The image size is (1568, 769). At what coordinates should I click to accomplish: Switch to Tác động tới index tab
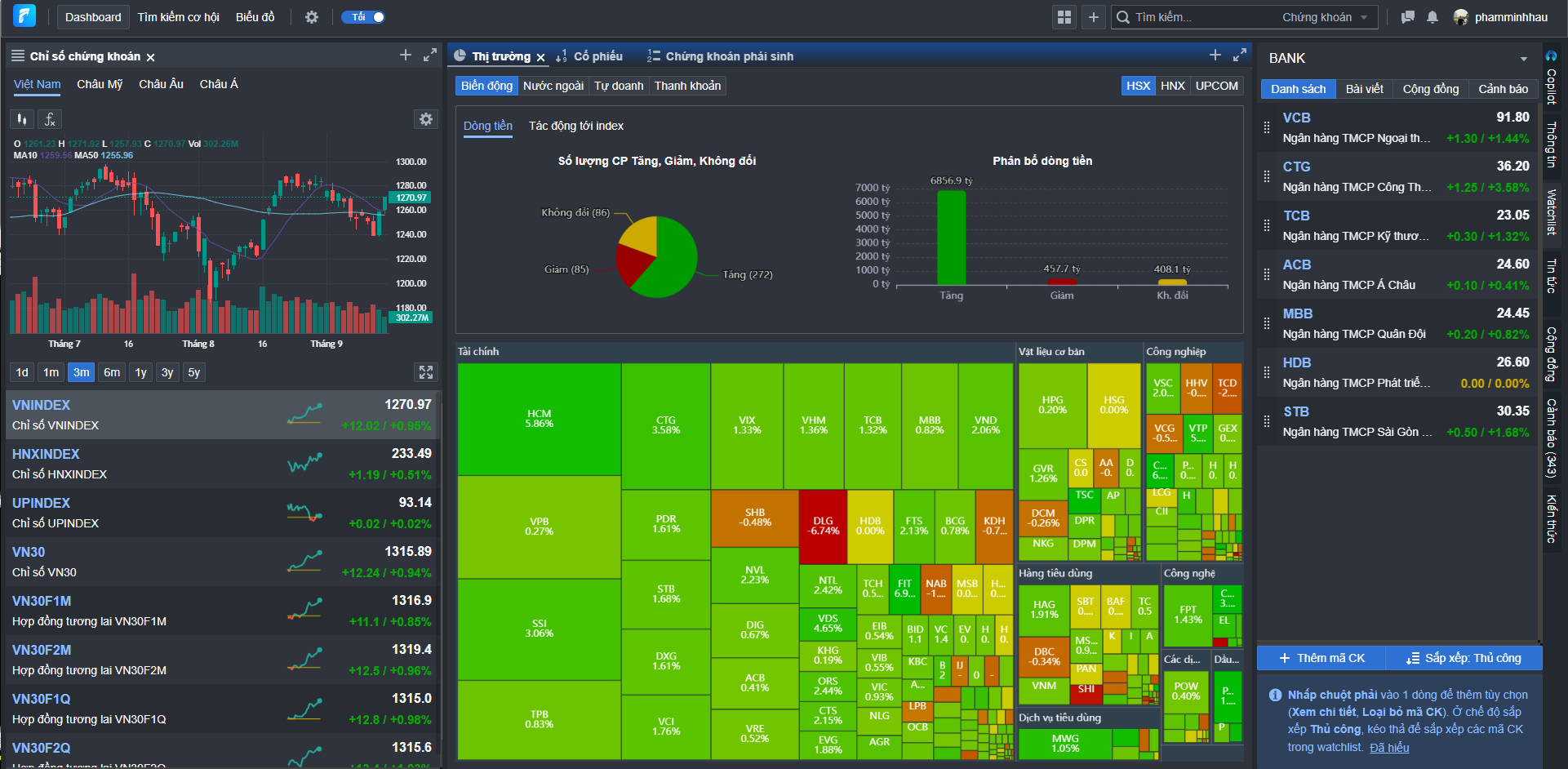[x=576, y=126]
